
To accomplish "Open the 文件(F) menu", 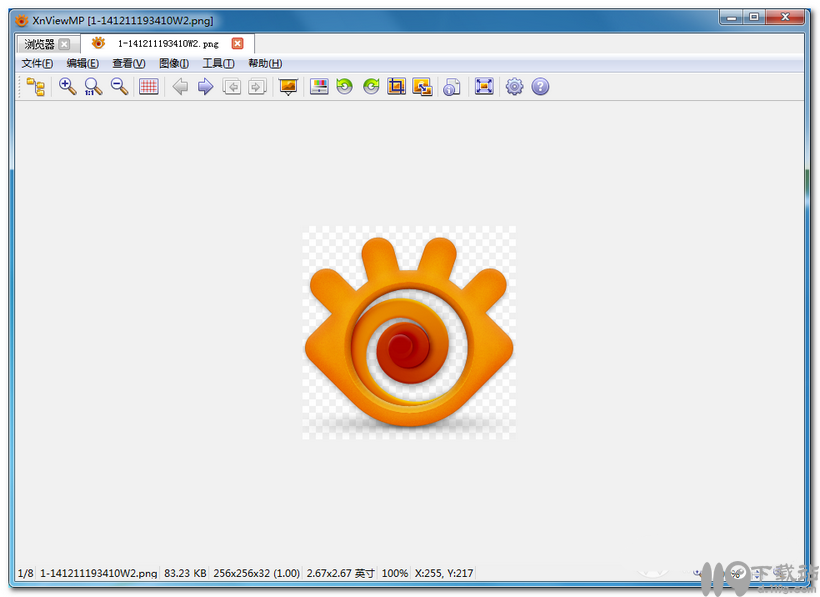I will tap(37, 63).
